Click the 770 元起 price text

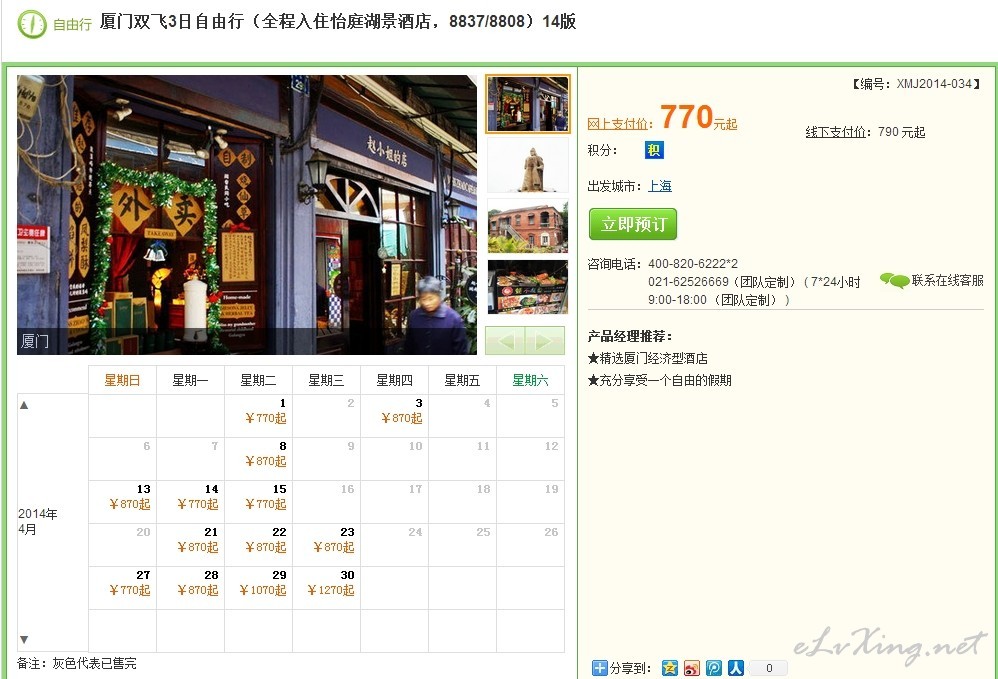[x=698, y=118]
